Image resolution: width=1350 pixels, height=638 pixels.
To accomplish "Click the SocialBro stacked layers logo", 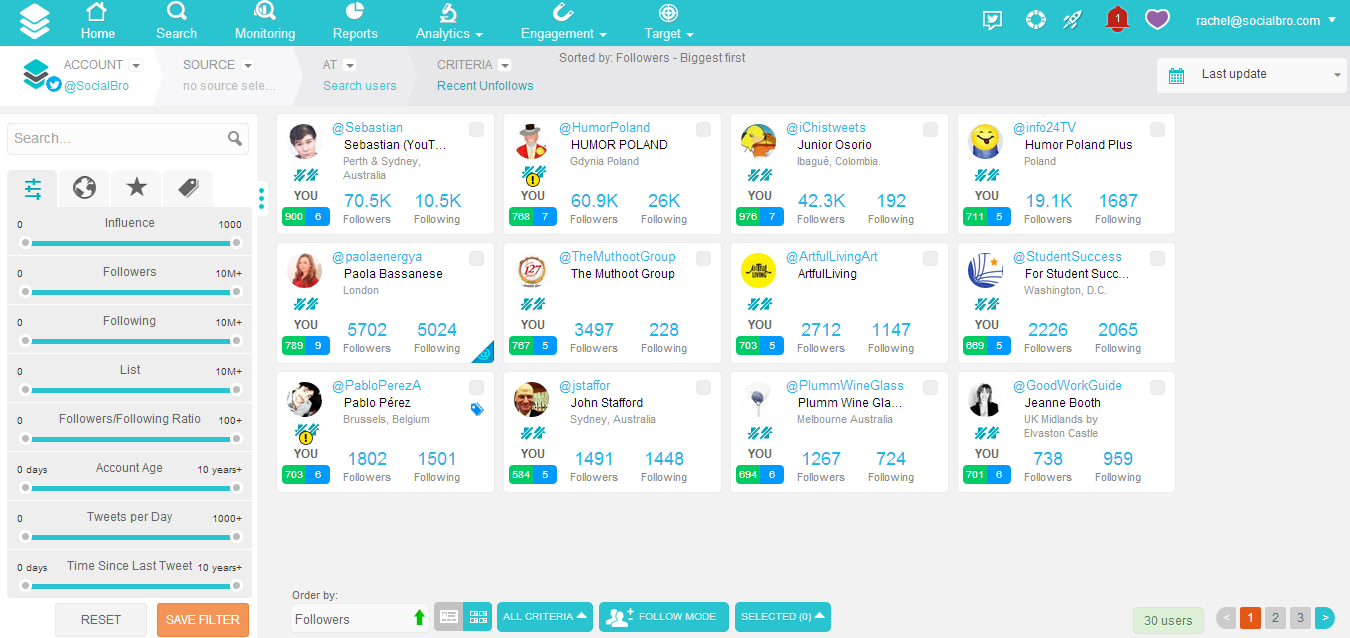I will point(34,22).
